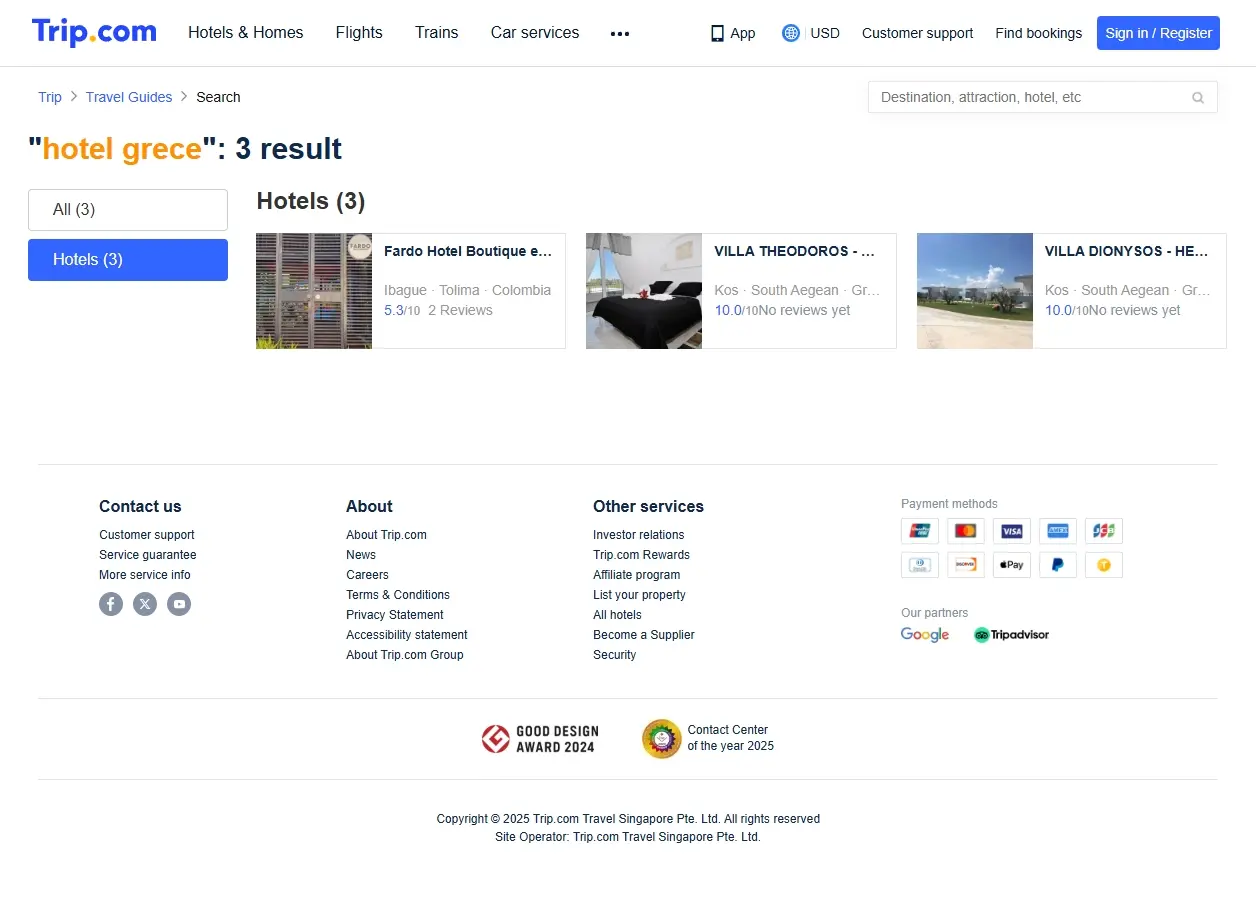The width and height of the screenshot is (1256, 921).
Task: Click the JCB payment icon
Action: pos(1104,531)
